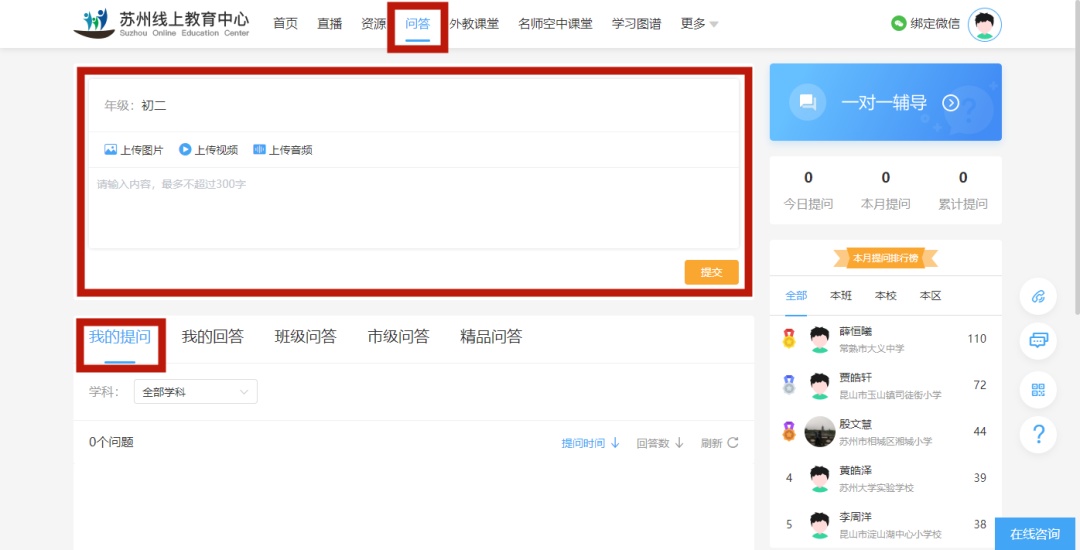Click the upload video (上传视频) icon
Viewport: 1080px width, 550px height.
(x=185, y=150)
